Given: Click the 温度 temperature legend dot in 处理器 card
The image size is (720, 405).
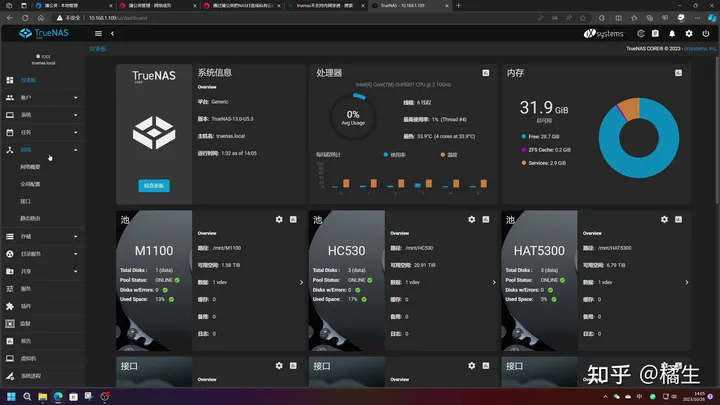Looking at the screenshot, I should [443, 155].
